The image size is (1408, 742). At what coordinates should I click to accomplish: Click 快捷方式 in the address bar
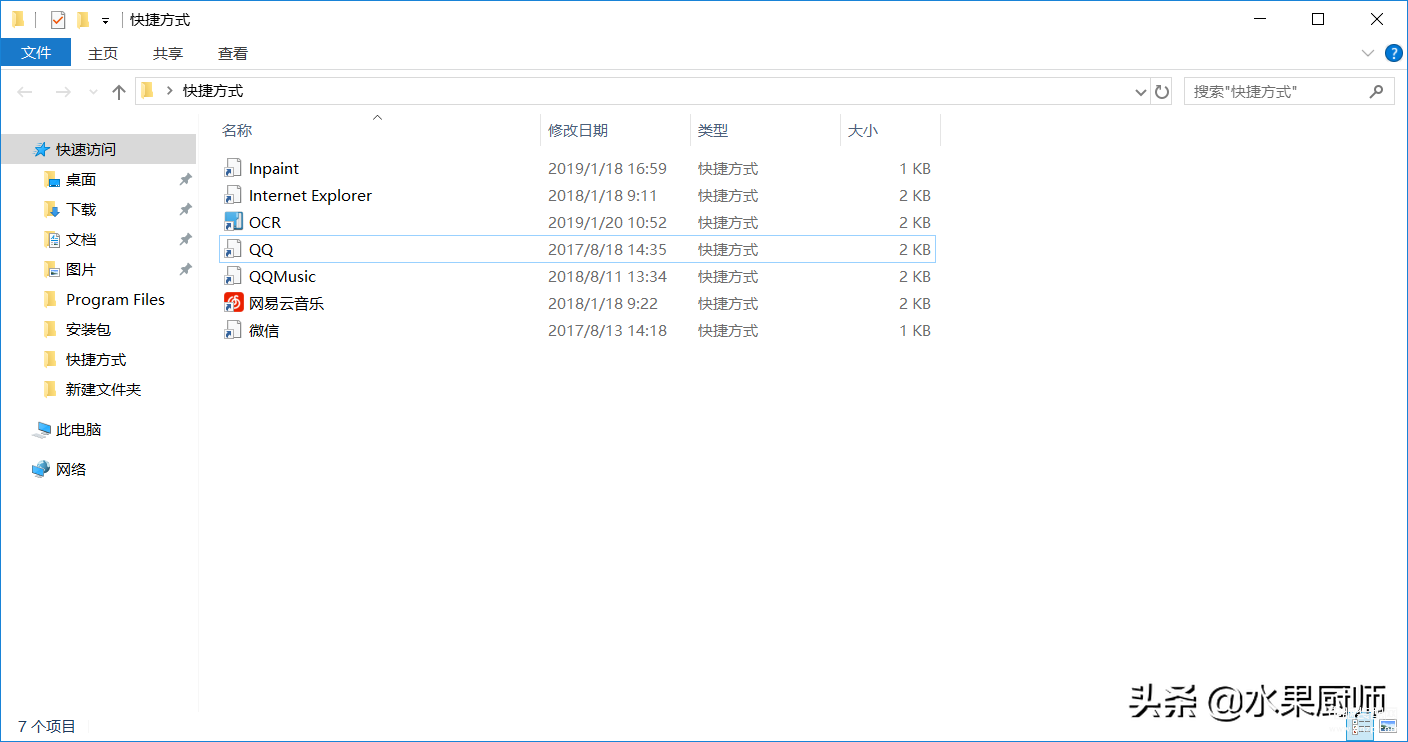213,90
